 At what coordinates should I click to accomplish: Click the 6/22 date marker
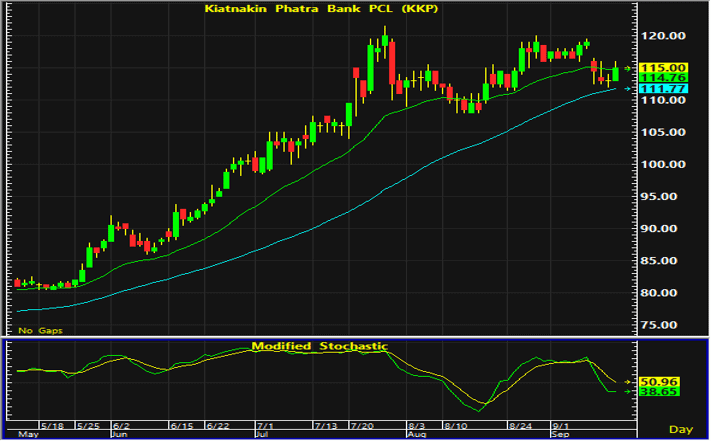218,426
